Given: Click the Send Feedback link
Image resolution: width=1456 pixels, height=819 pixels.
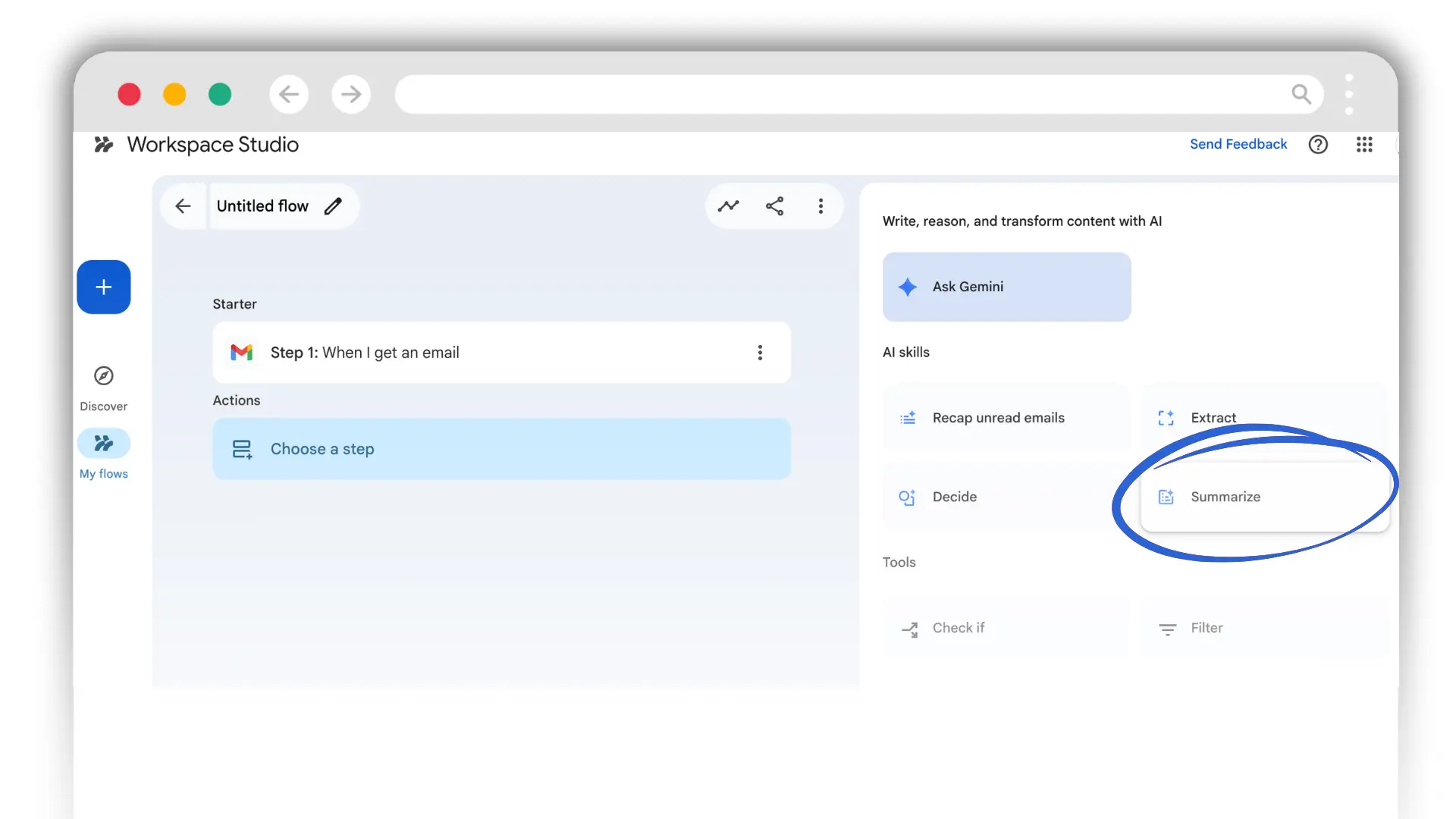Looking at the screenshot, I should pyautogui.click(x=1238, y=144).
